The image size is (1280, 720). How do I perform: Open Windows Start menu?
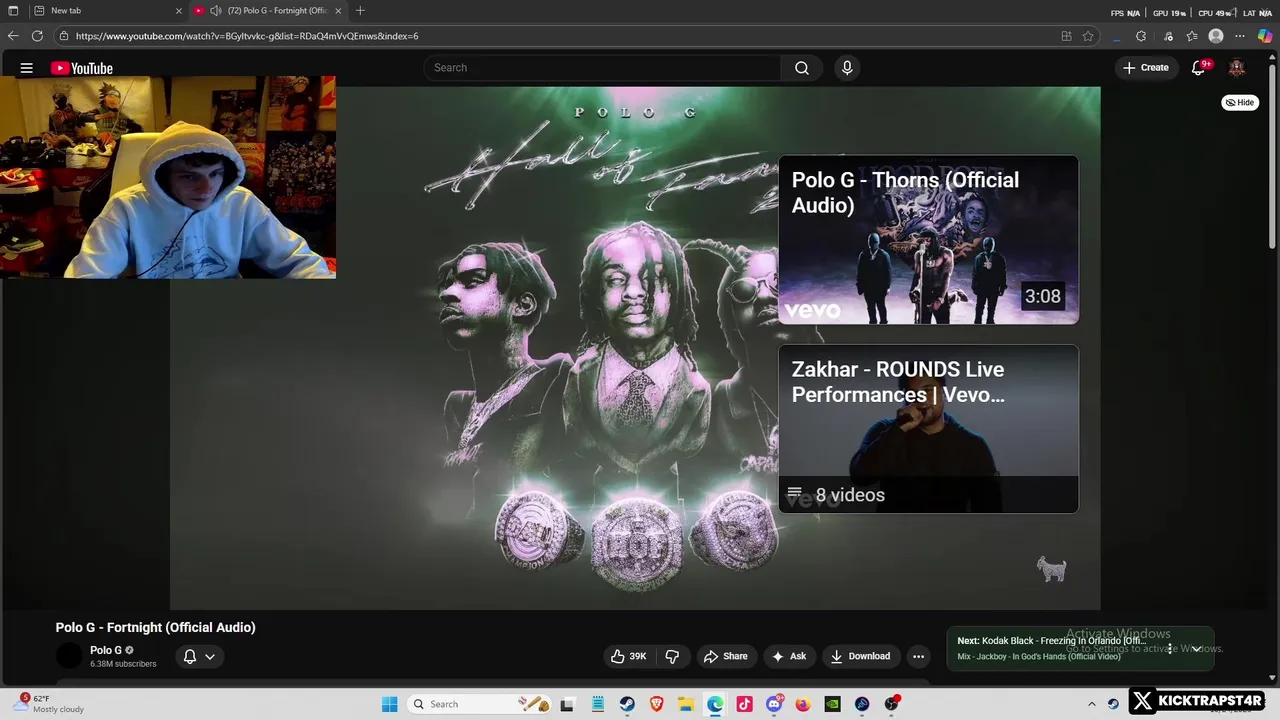(390, 704)
